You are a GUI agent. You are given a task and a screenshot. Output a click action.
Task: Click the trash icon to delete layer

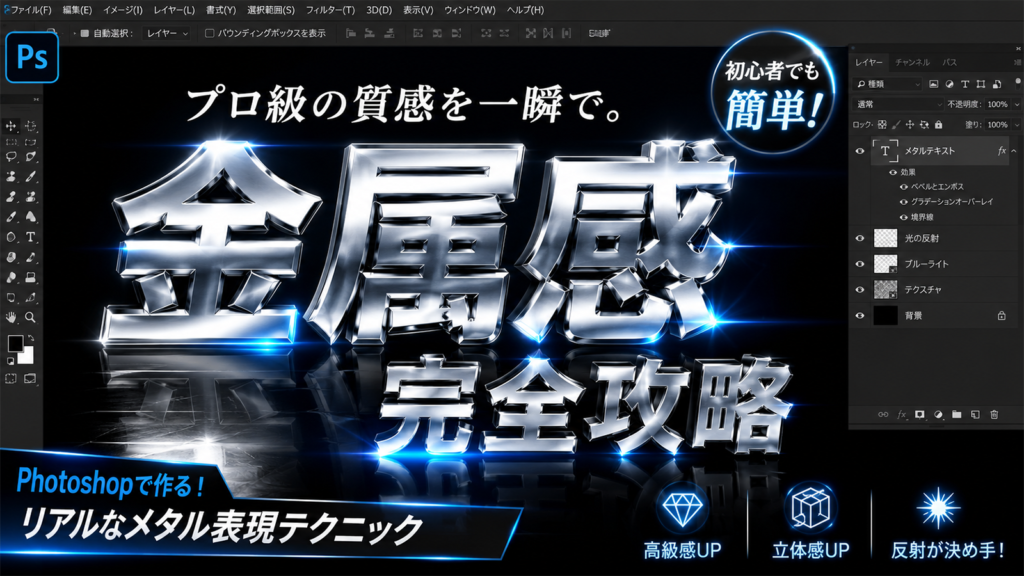coord(994,414)
